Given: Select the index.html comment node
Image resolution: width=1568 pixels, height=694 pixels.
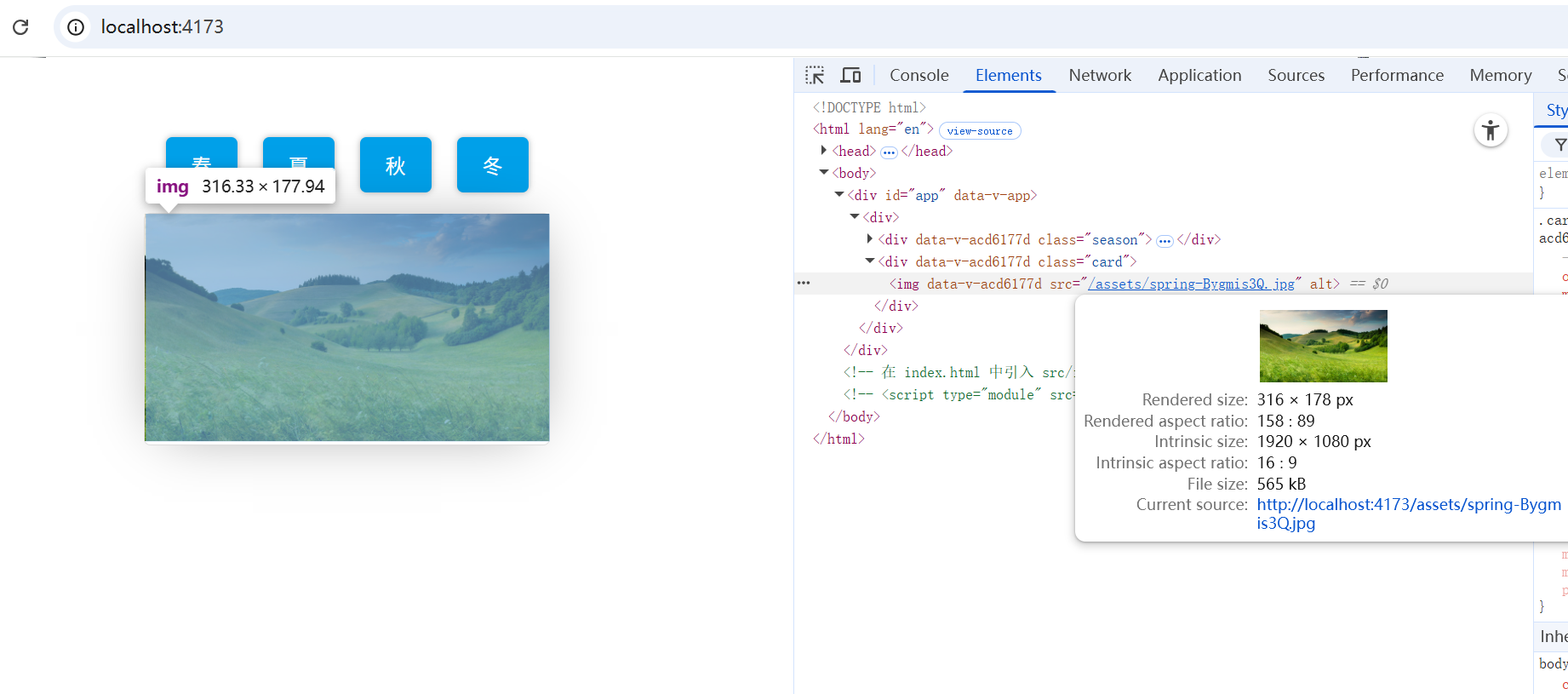Looking at the screenshot, I should click(x=959, y=372).
